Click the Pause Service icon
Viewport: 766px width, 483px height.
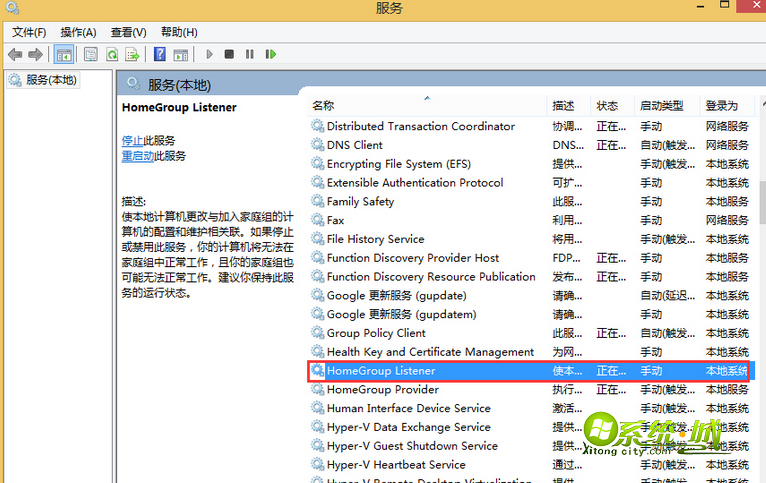tap(250, 54)
